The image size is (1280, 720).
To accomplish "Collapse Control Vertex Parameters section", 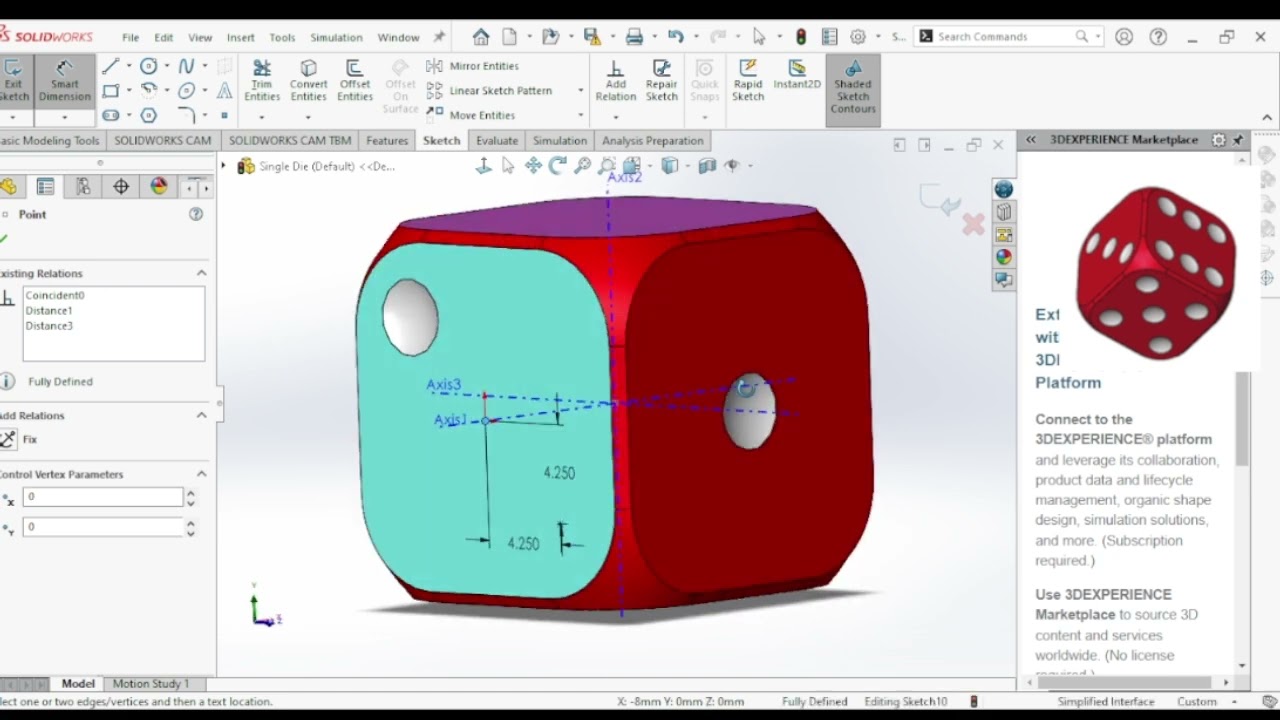I will coord(201,474).
